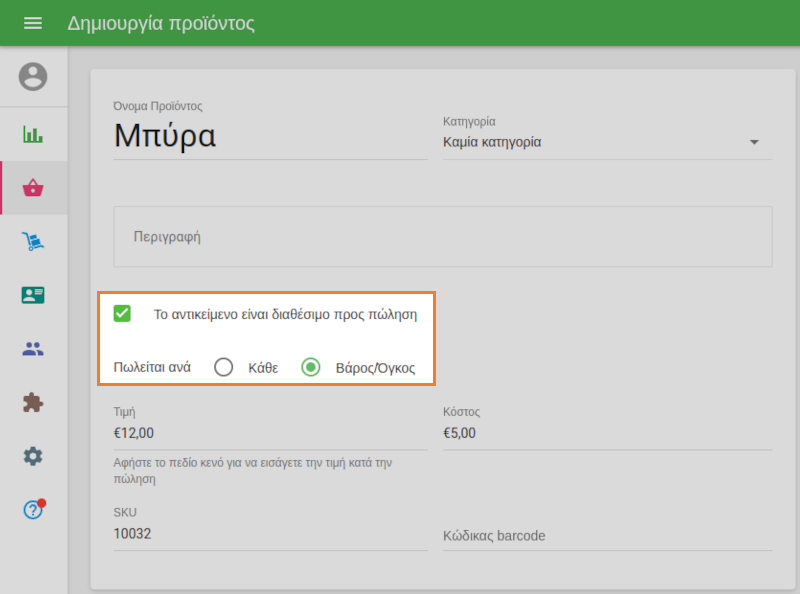Open the settings gear icon
Viewport: 800px width, 594px height.
click(33, 456)
